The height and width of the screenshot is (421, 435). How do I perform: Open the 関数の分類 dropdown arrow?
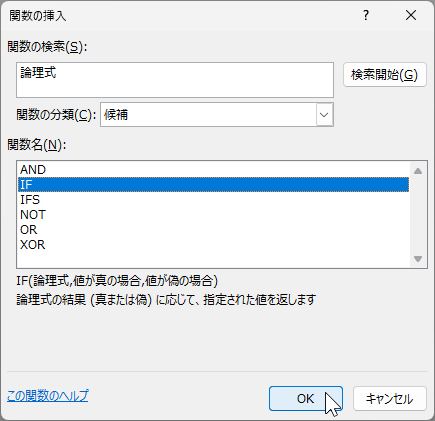coord(324,115)
